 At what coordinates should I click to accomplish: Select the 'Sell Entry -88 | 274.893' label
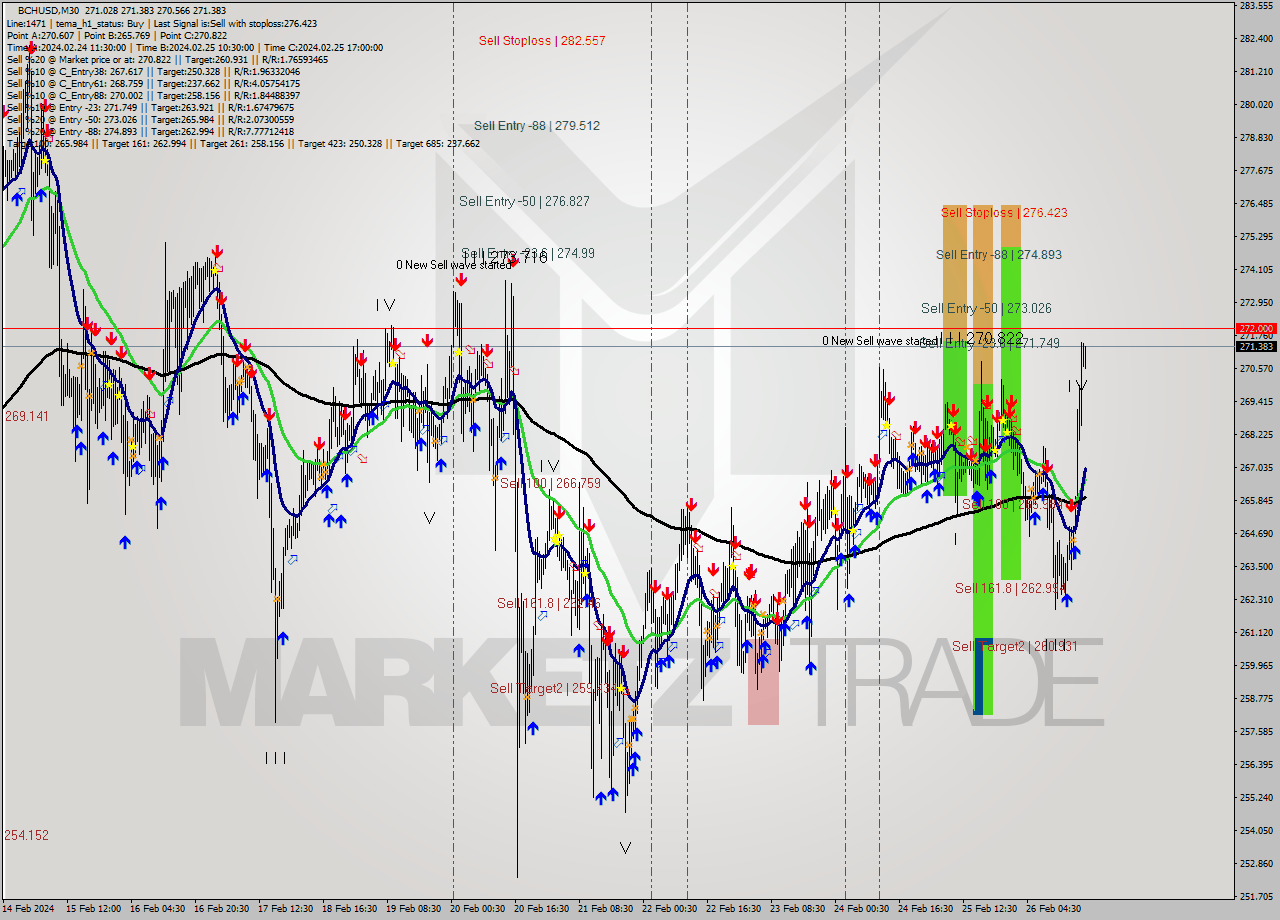coord(999,255)
